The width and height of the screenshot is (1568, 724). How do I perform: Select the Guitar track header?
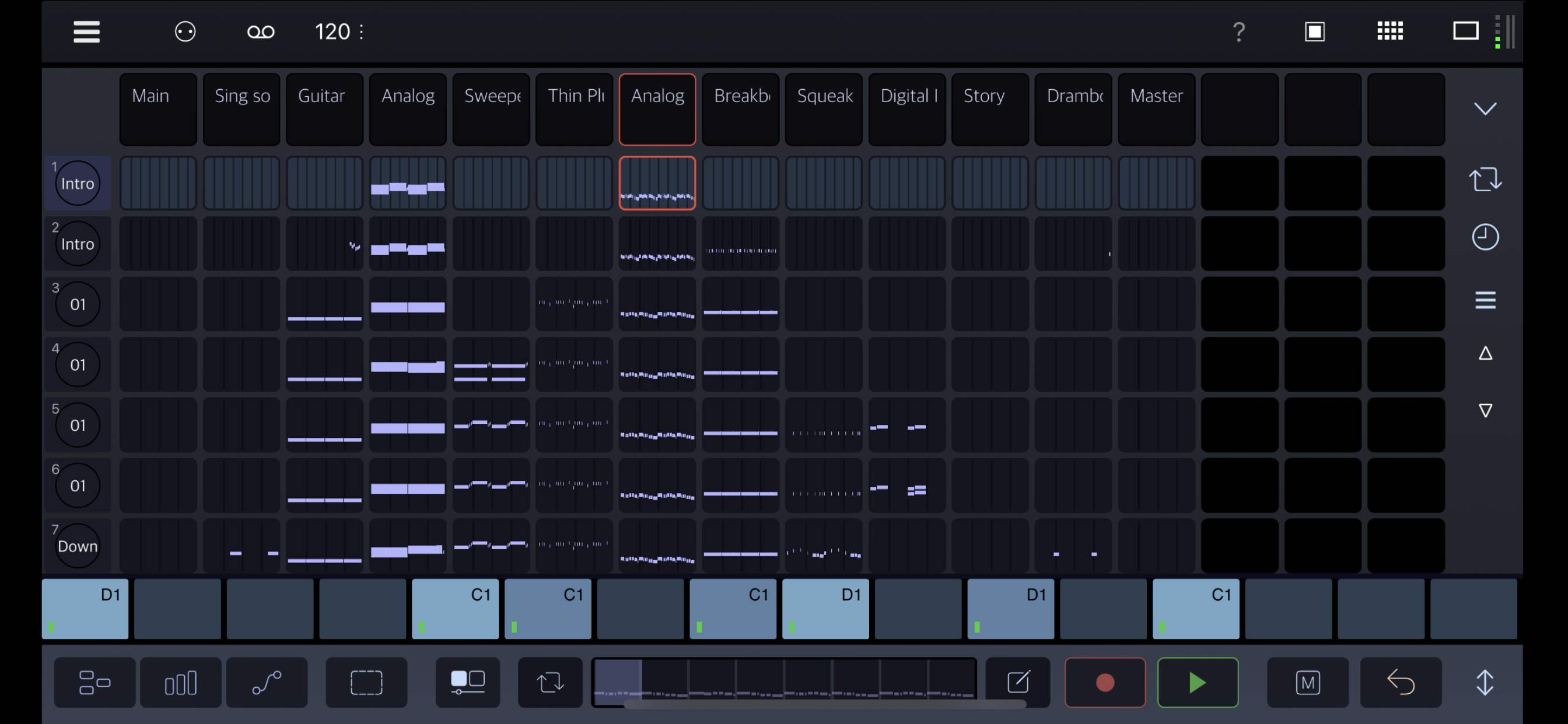pos(324,110)
